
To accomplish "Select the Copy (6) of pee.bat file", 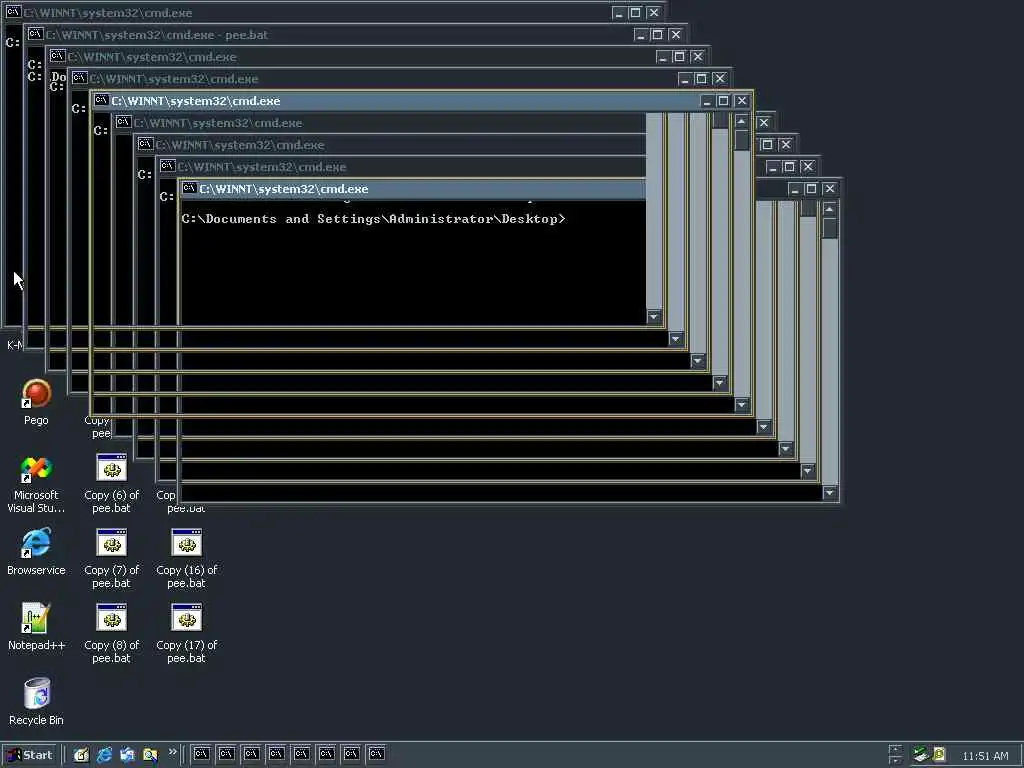I will coord(112,484).
